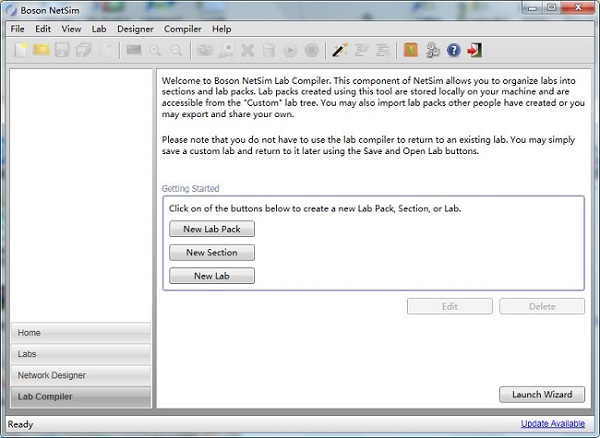This screenshot has width=600, height=438.
Task: Click the magic wand wizard icon
Action: click(339, 50)
